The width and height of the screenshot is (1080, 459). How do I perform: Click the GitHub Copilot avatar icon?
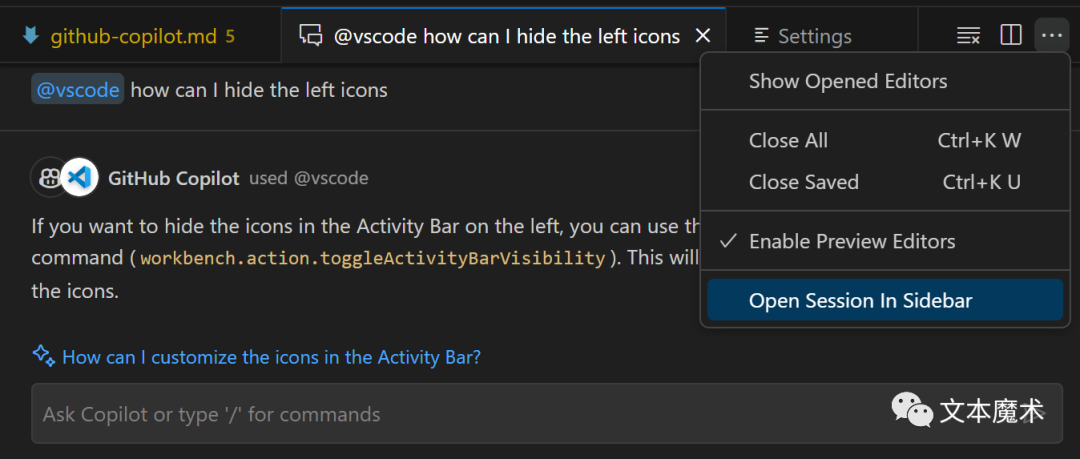(x=48, y=178)
